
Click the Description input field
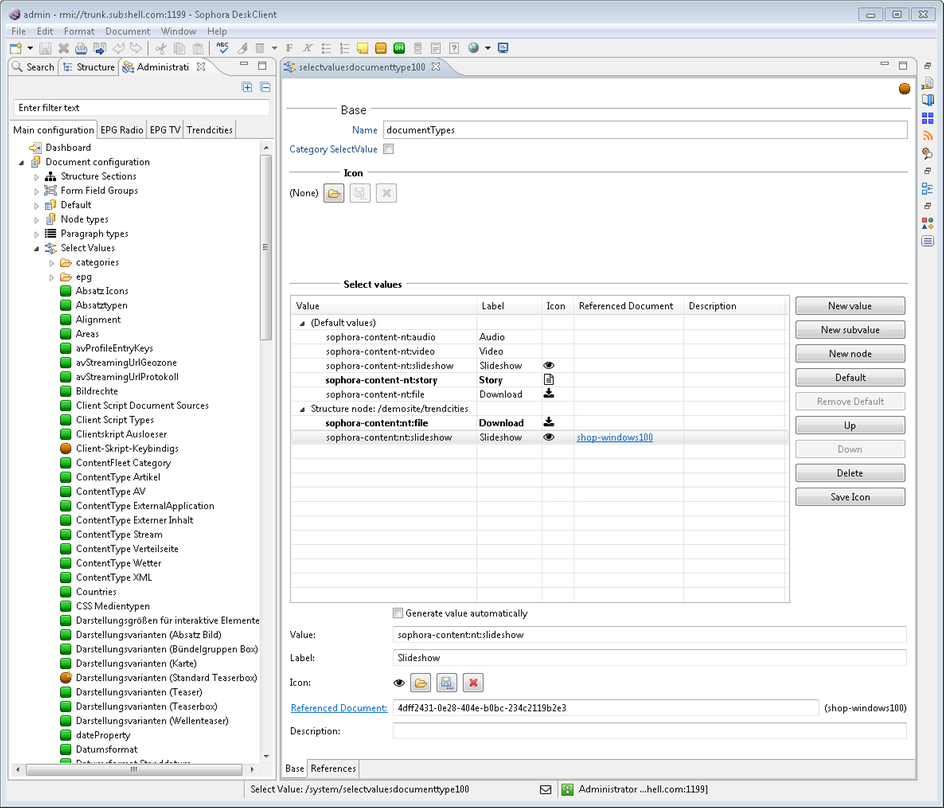tap(650, 731)
